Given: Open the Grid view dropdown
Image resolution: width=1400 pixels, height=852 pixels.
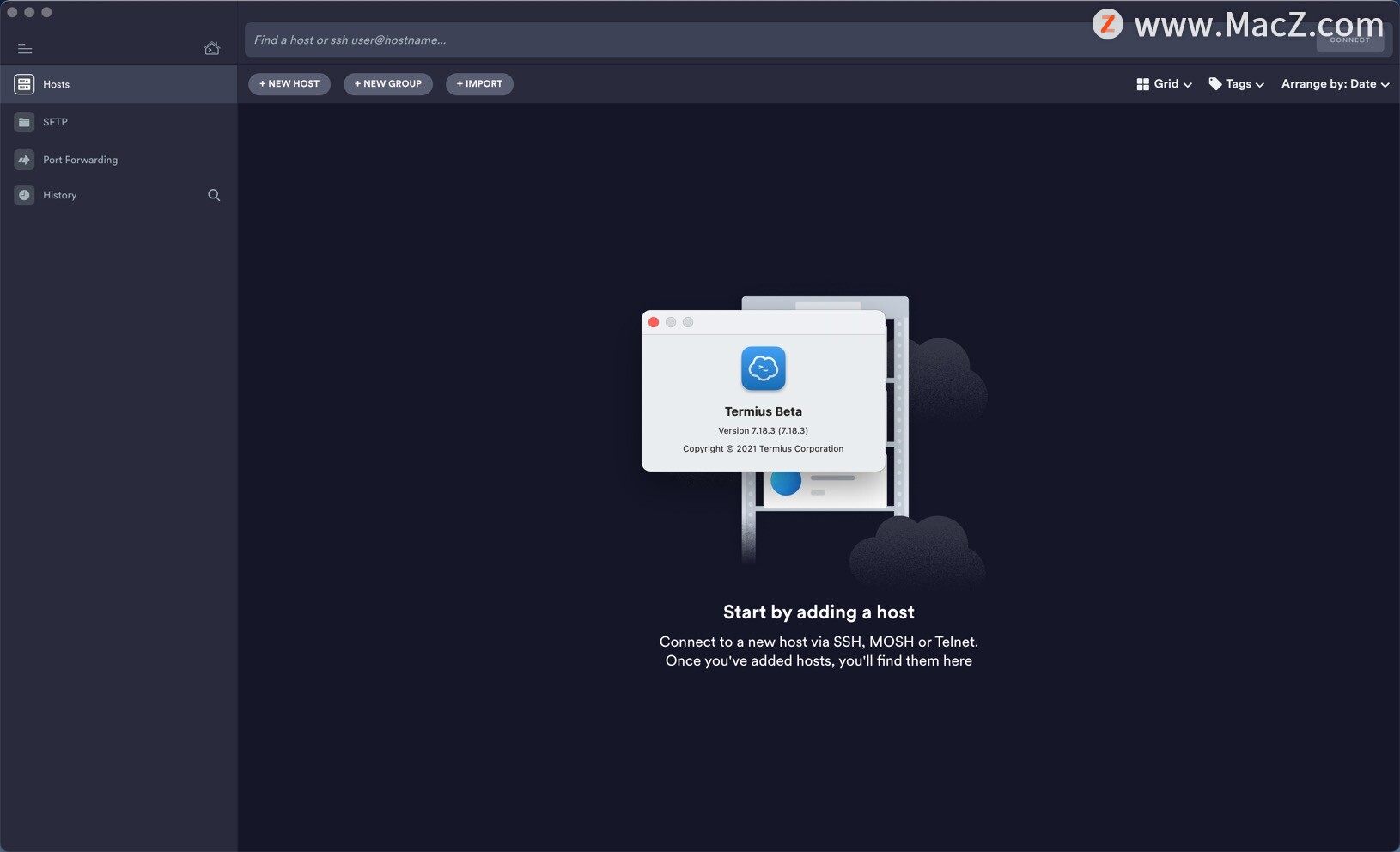Looking at the screenshot, I should pos(1164,84).
